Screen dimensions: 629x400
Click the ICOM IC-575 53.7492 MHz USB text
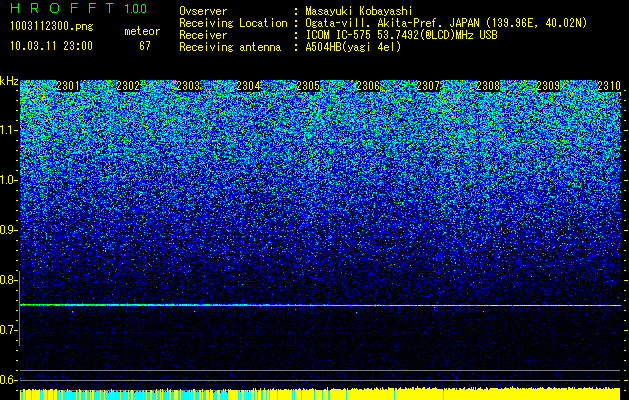402,35
